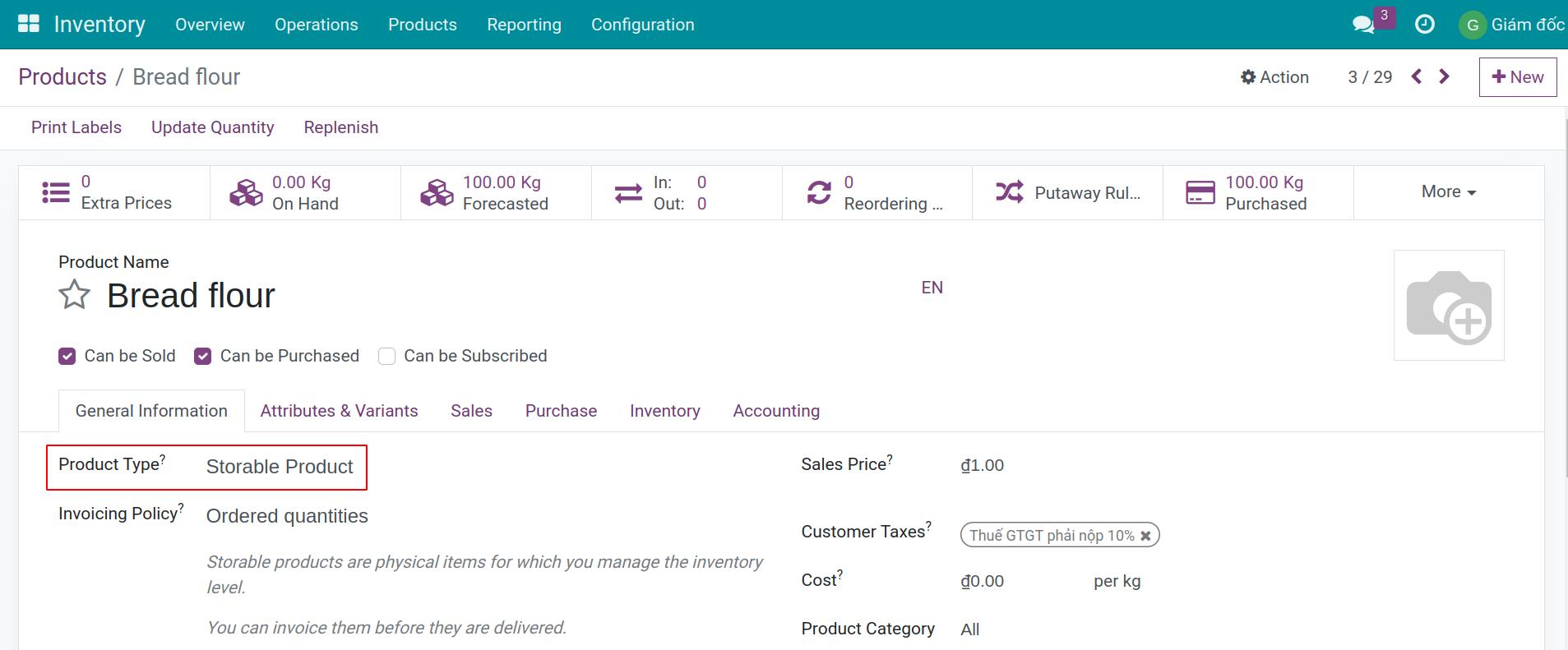Click the On Hand cubes icon

246,192
